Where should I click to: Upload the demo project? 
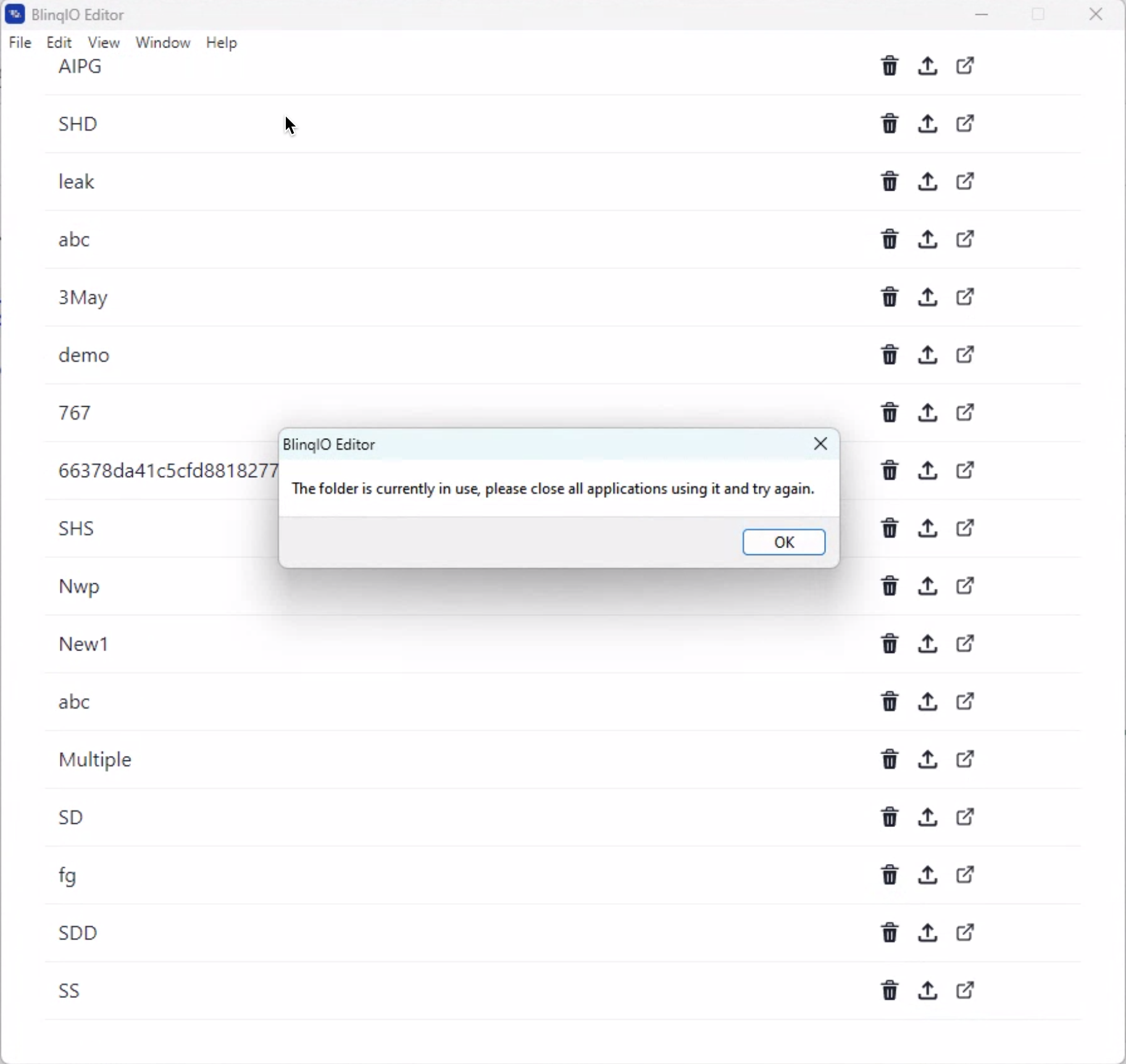[927, 355]
